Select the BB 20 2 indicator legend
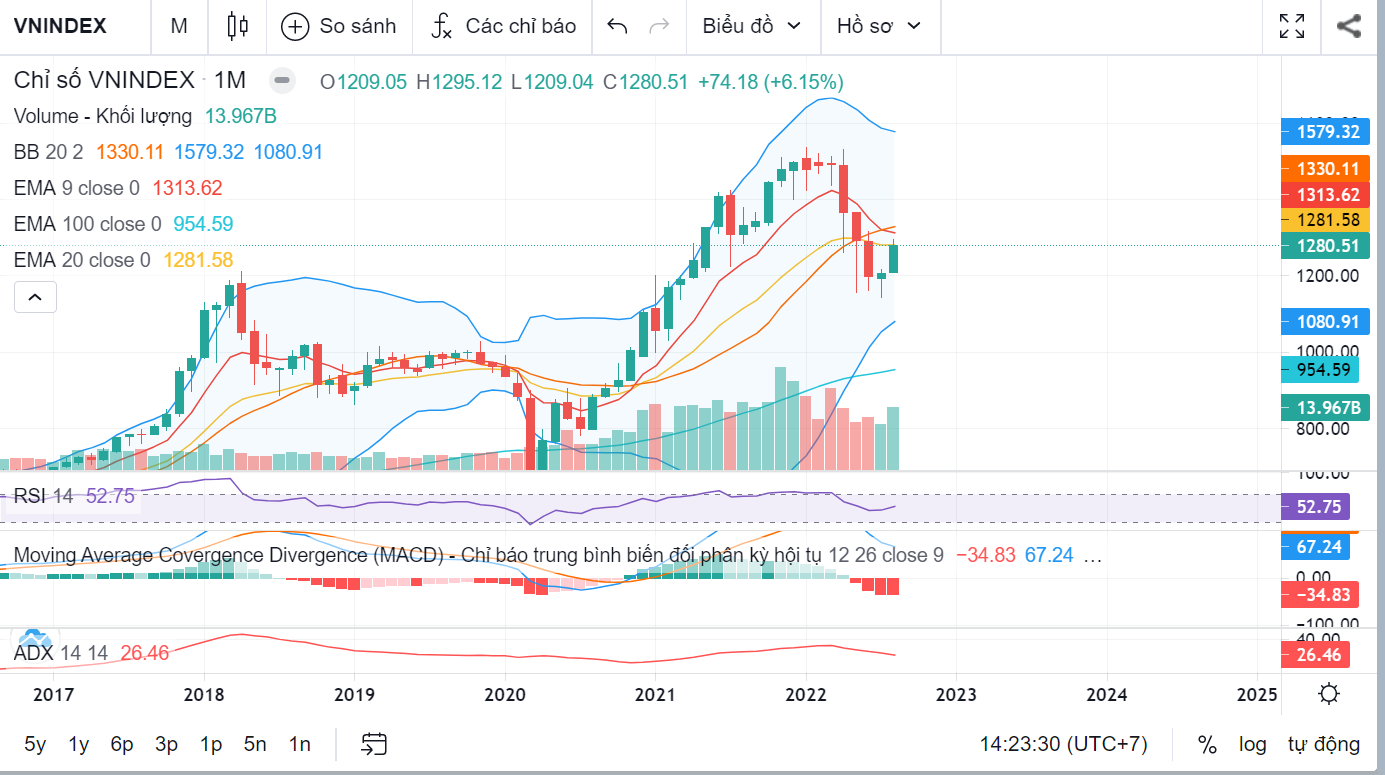Screen dimensions: 1385x775 [x=50, y=152]
